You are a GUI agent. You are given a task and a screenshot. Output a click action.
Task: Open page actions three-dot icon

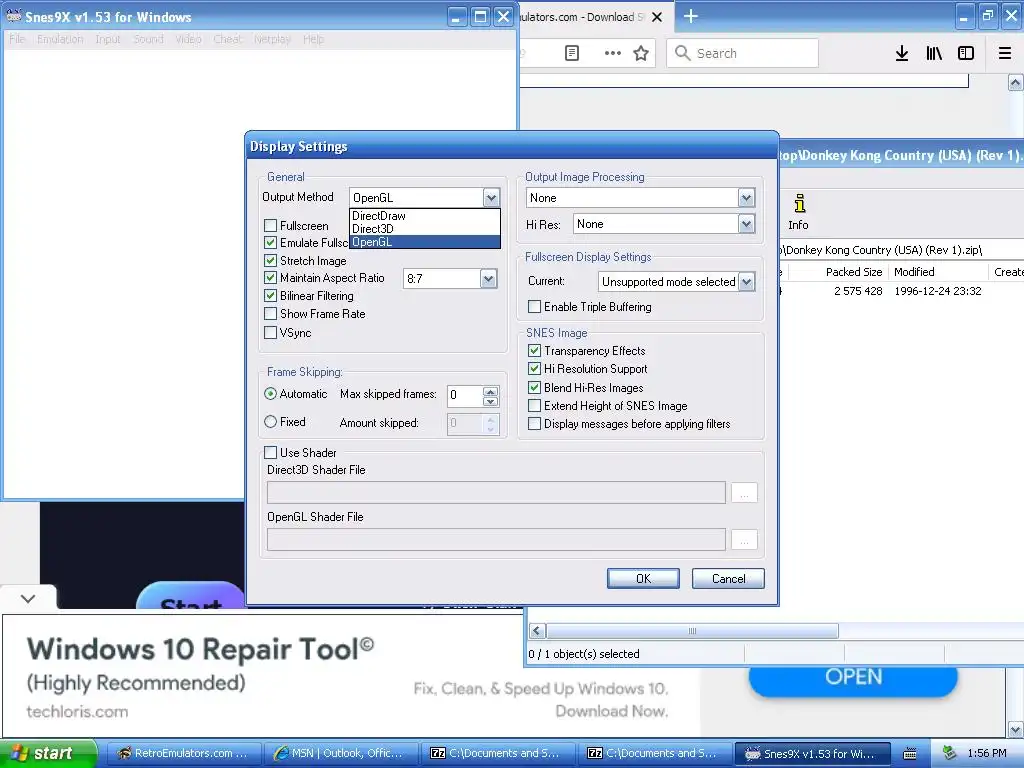613,53
